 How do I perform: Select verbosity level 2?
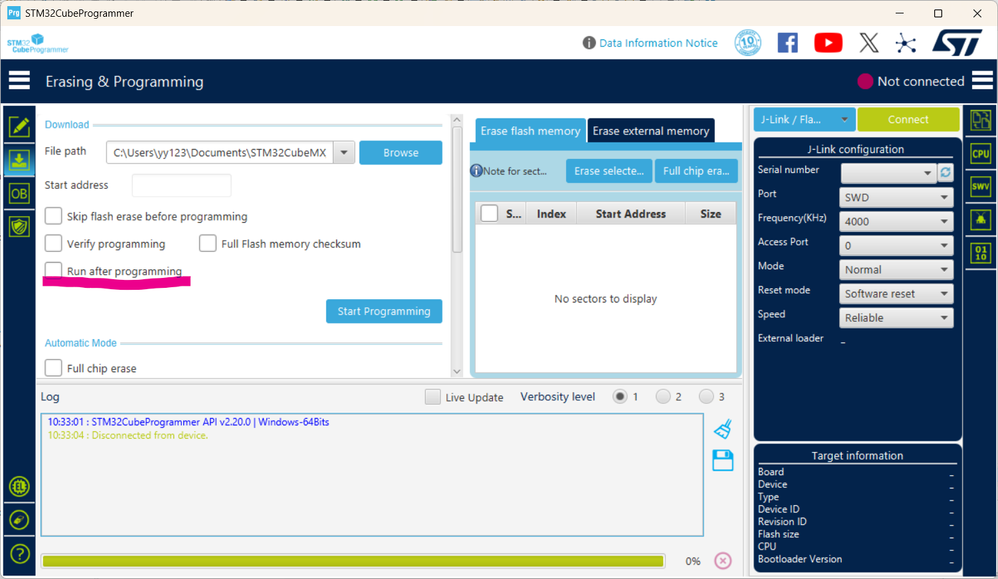(x=663, y=396)
